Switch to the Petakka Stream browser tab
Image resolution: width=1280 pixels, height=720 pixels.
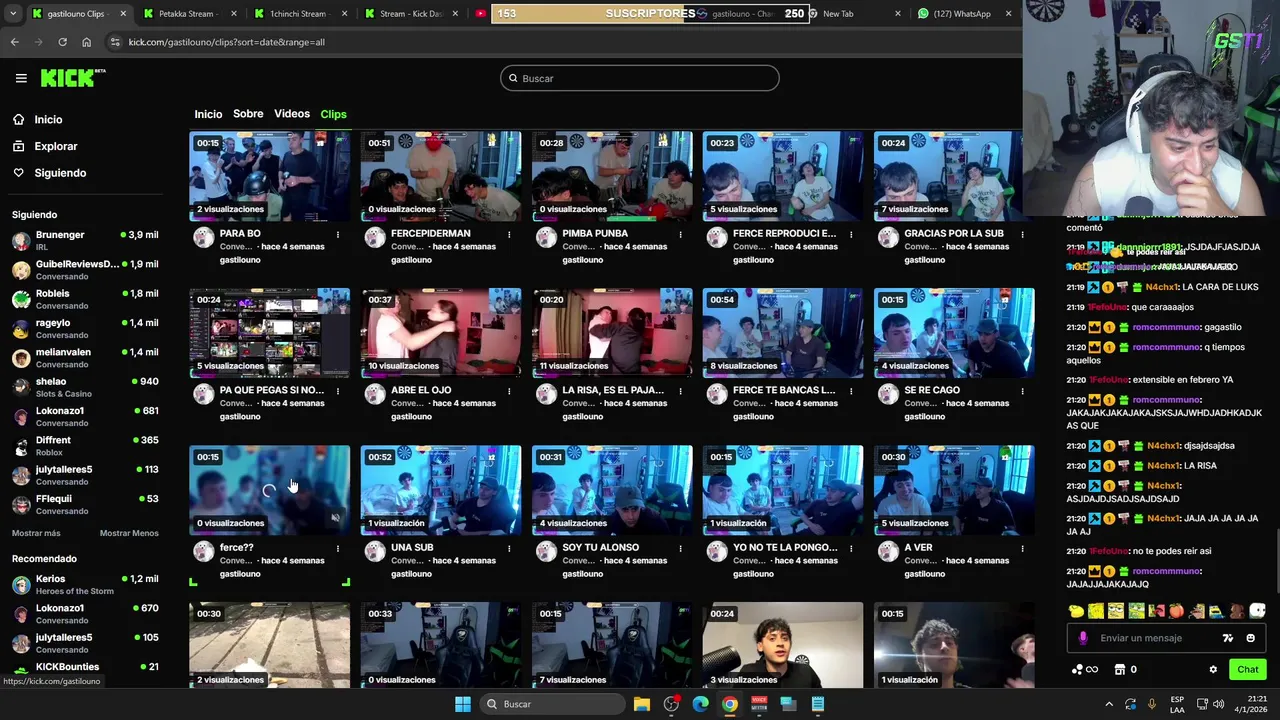coord(187,14)
